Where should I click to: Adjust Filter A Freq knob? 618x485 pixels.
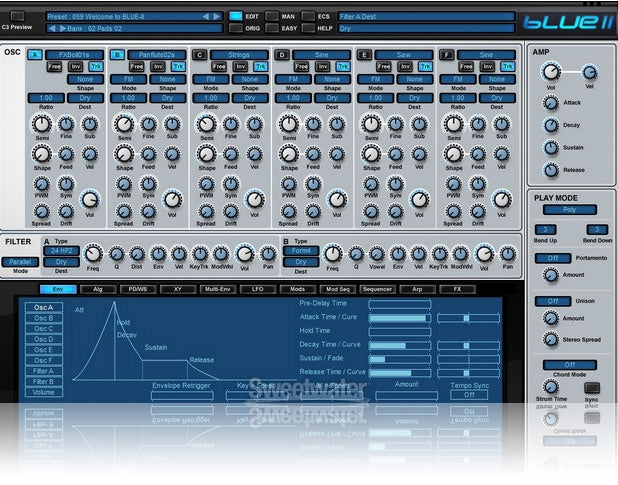coord(93,254)
